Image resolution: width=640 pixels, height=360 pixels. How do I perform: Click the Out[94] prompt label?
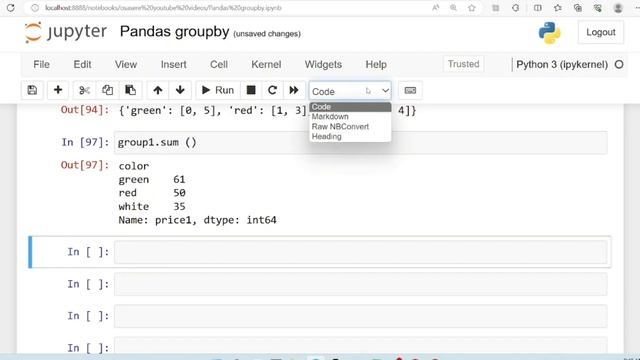(85, 110)
